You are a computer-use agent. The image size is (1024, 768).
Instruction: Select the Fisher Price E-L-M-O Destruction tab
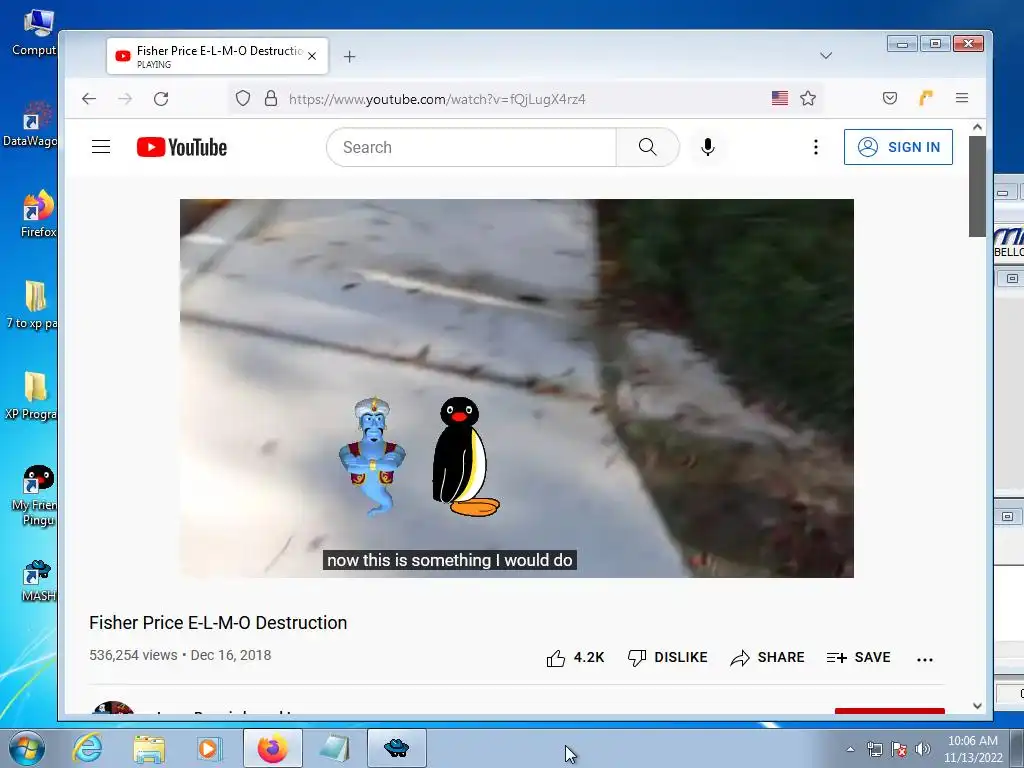click(217, 56)
